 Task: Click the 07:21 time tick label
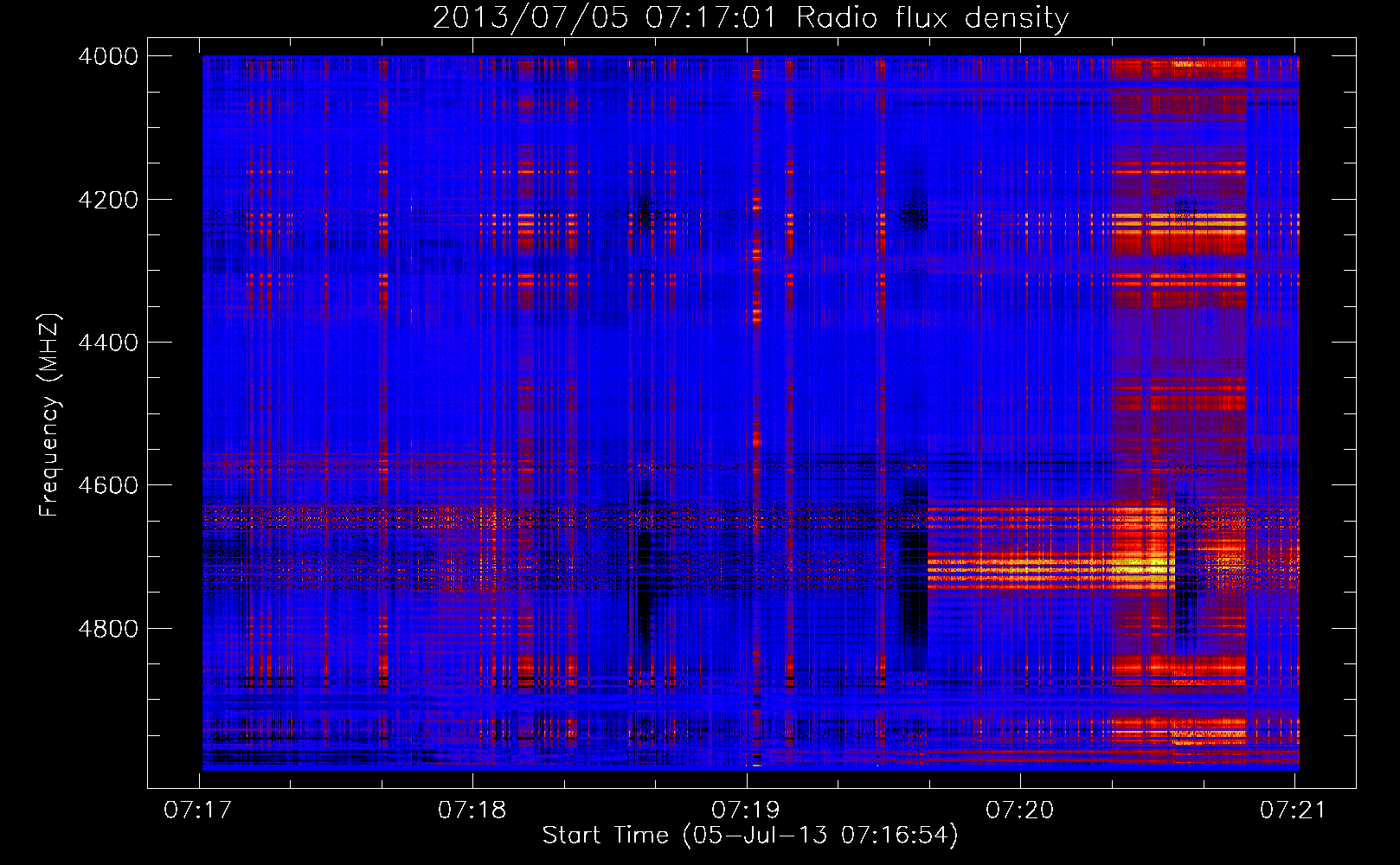(1294, 811)
